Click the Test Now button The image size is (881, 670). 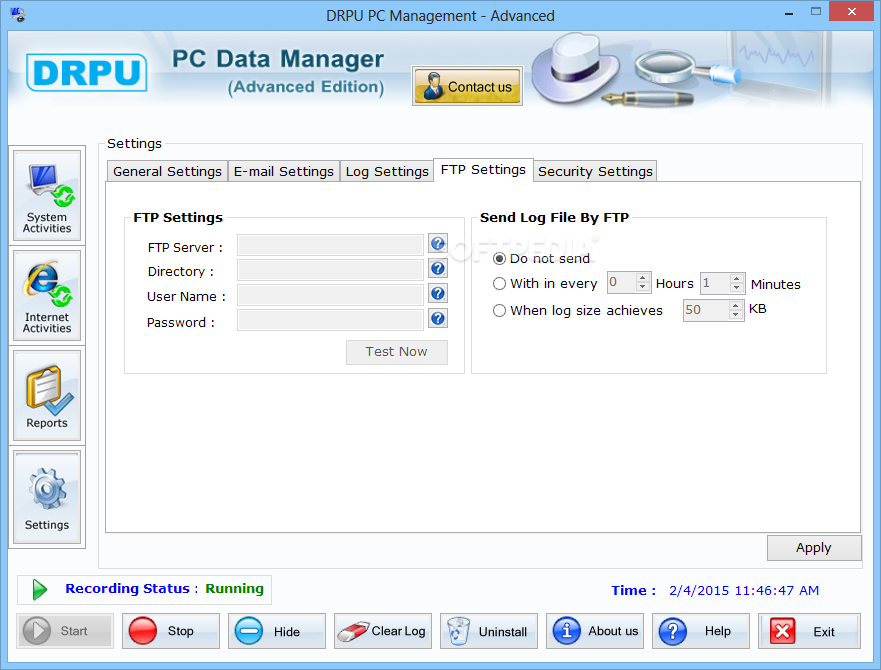[x=397, y=352]
